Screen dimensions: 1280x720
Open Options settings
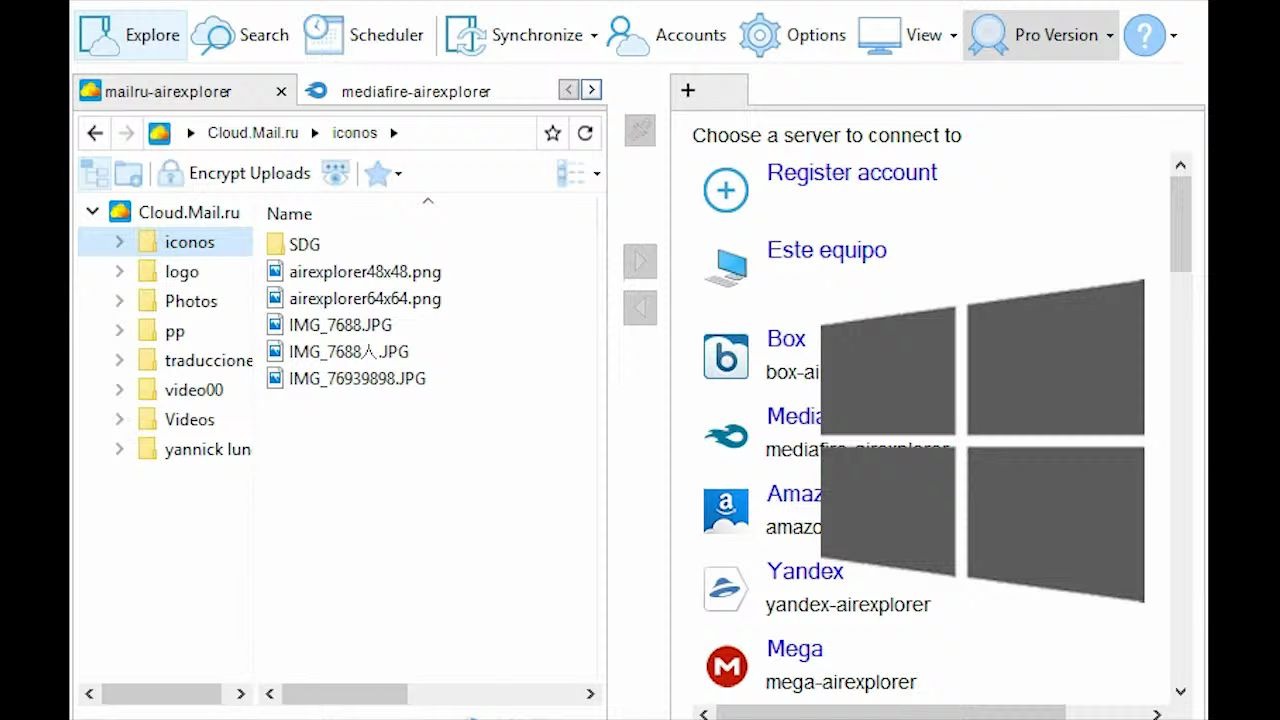(x=793, y=35)
